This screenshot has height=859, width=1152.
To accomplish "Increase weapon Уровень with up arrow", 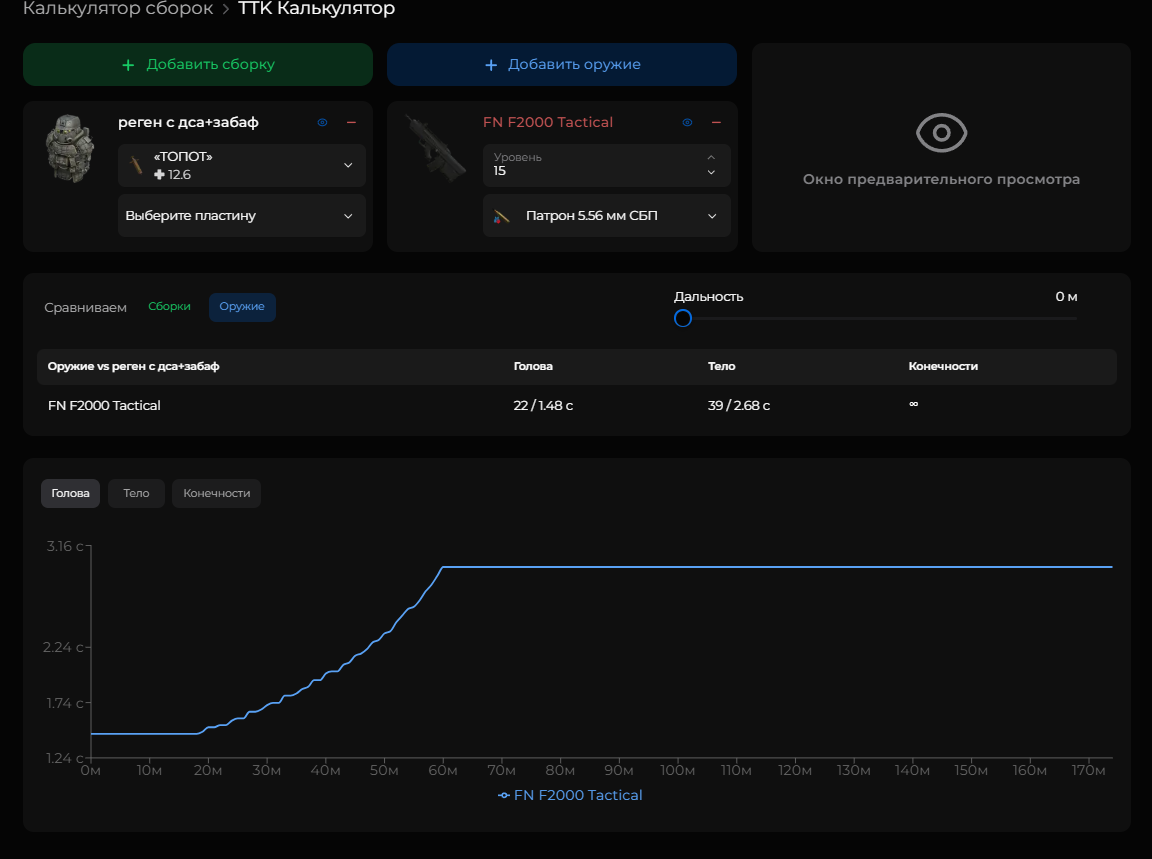I will pos(711,158).
